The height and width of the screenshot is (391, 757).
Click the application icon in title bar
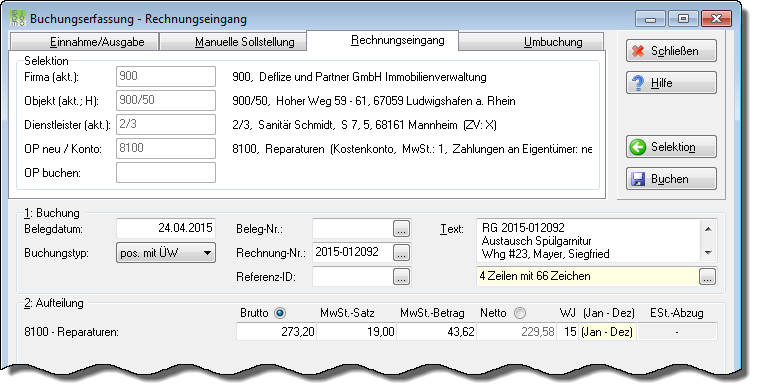18,18
